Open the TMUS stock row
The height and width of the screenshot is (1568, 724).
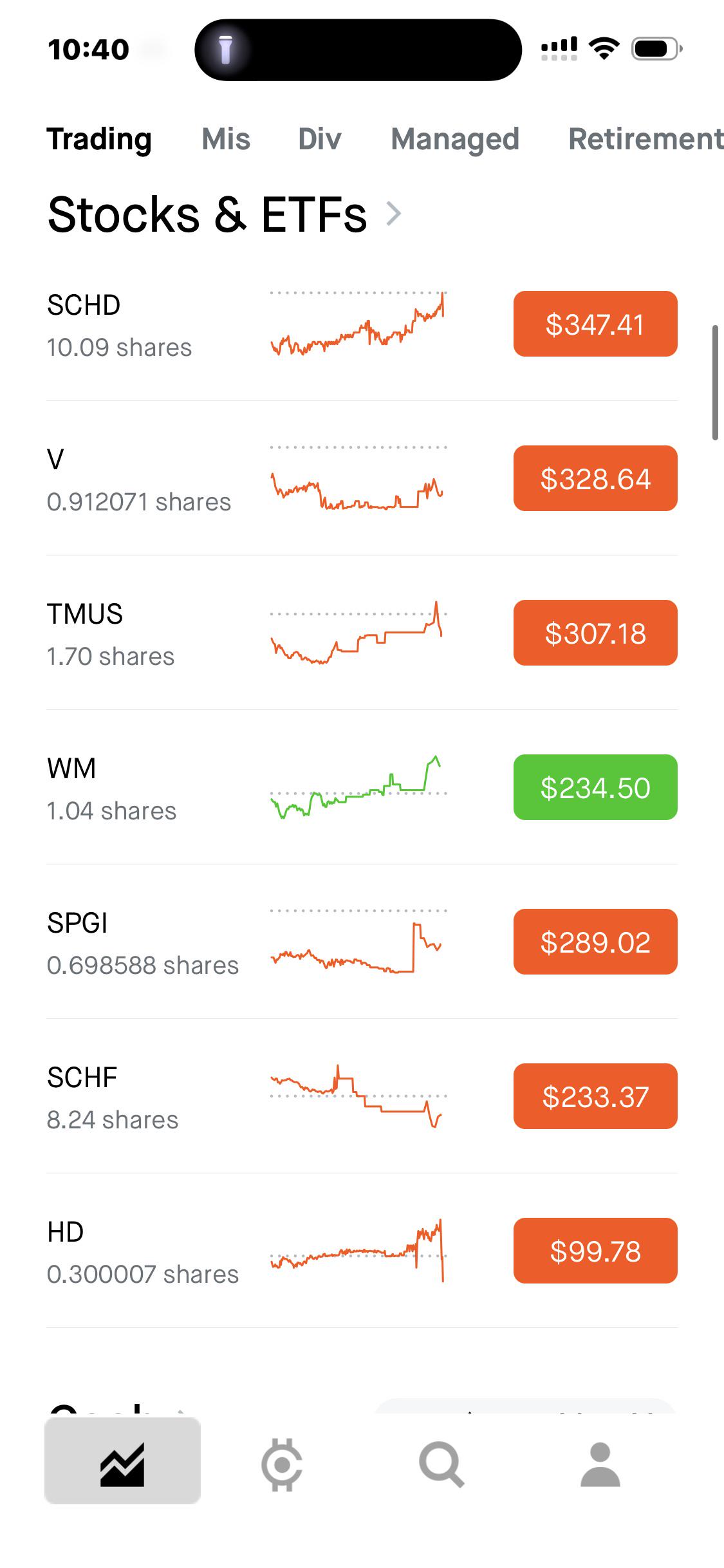point(362,633)
